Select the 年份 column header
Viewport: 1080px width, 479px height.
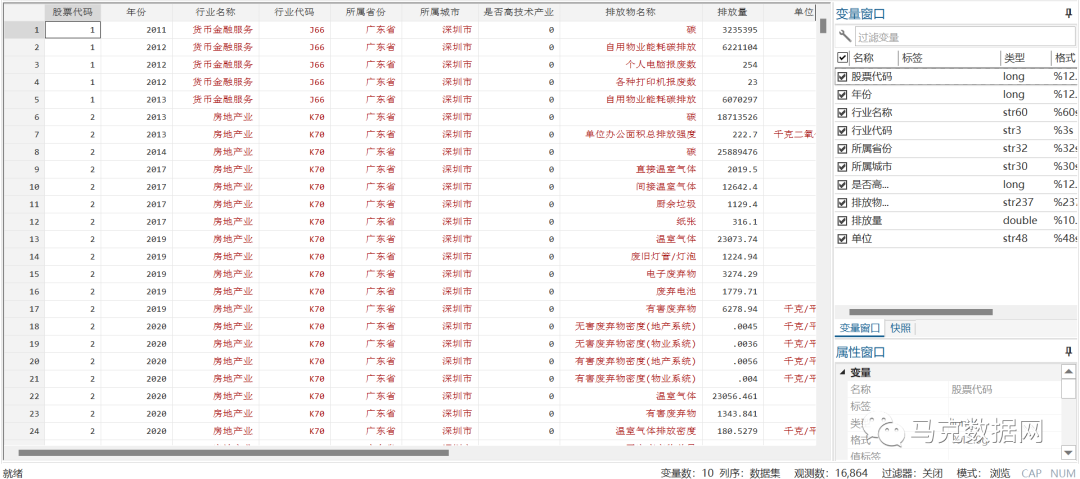pos(136,12)
